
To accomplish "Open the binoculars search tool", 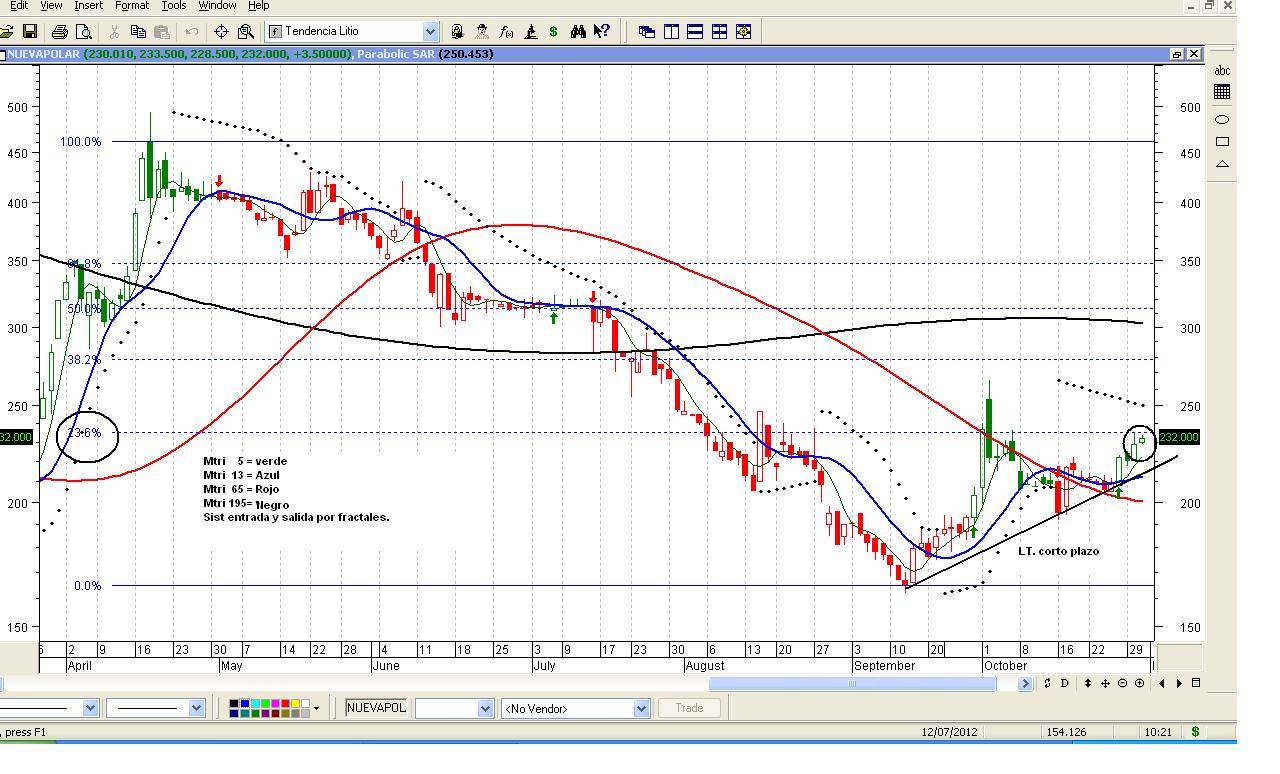I will tap(578, 32).
